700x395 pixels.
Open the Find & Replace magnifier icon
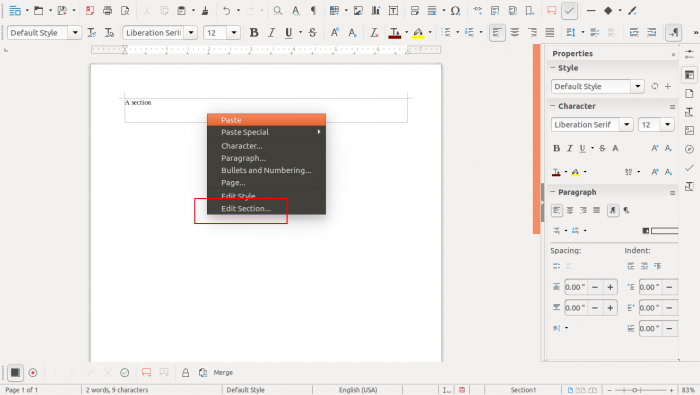[x=278, y=11]
